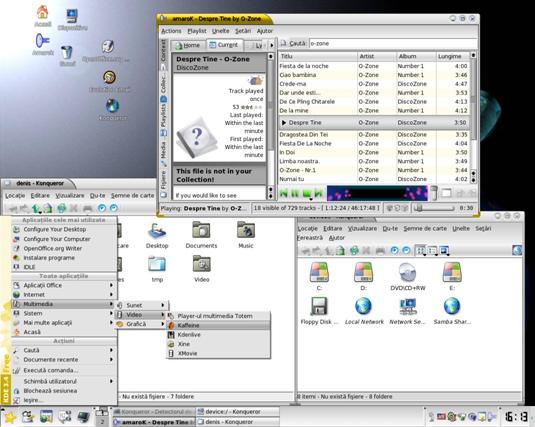This screenshot has width=535, height=427.
Task: Sort playlist by Lungime column header
Action: pyautogui.click(x=452, y=56)
